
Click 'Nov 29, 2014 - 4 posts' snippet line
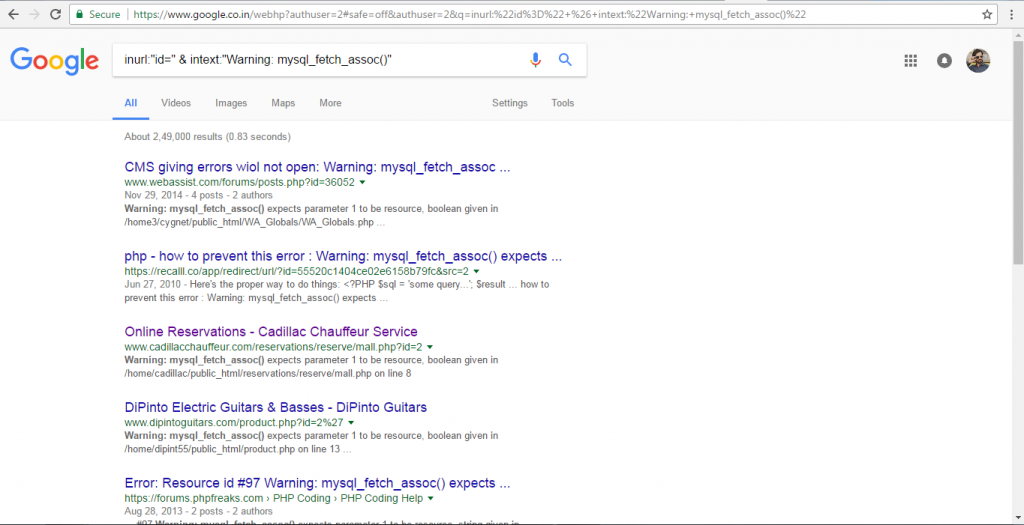click(199, 195)
